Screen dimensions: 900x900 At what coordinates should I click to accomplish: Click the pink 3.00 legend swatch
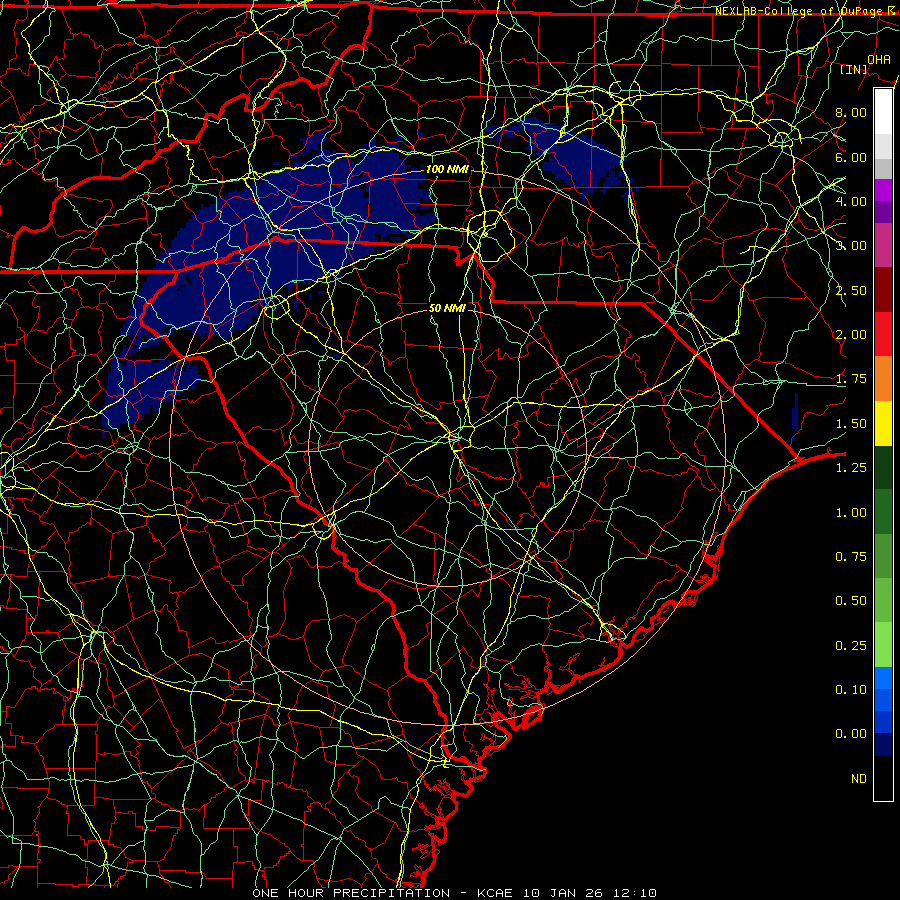(x=883, y=245)
